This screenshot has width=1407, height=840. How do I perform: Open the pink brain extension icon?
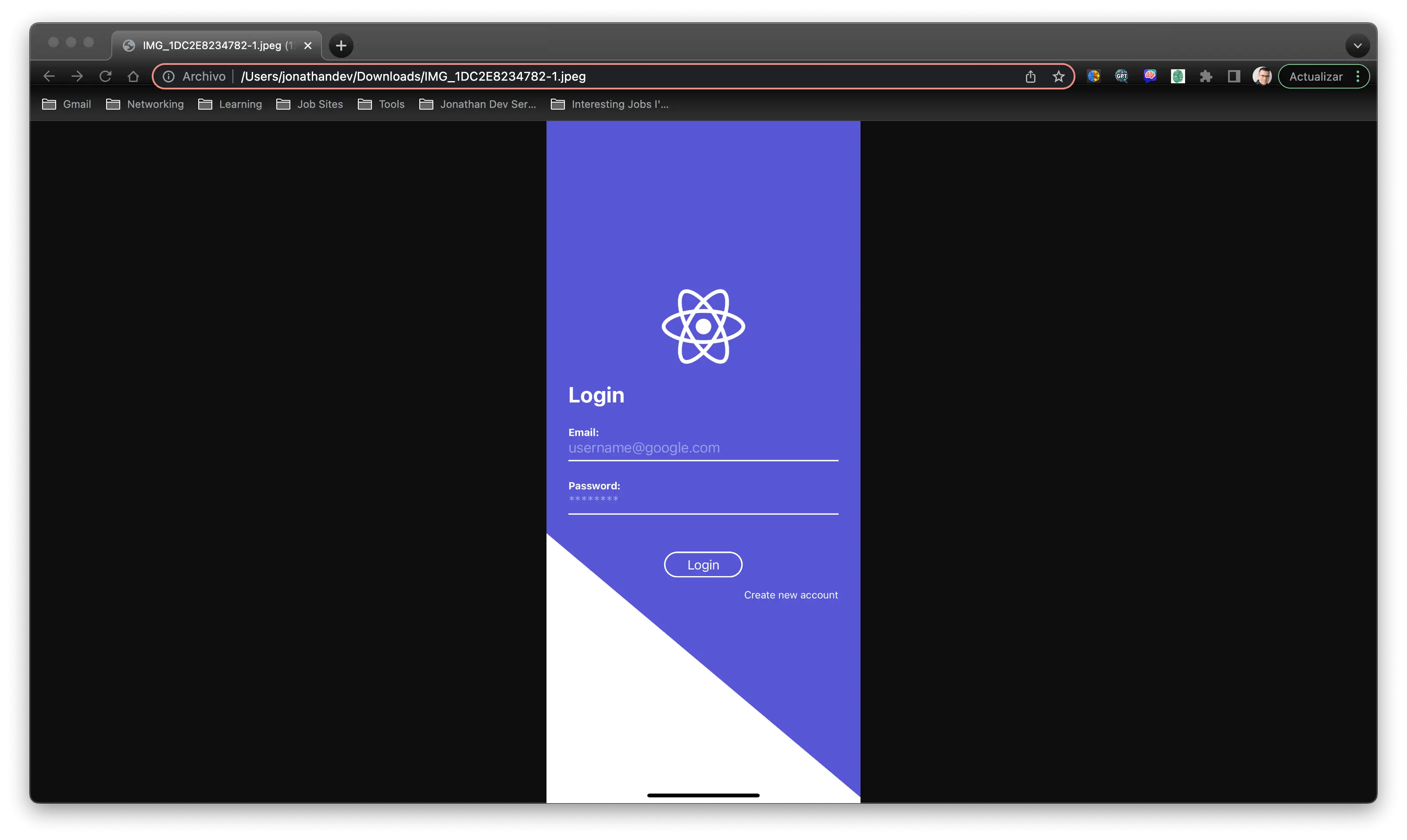[1150, 76]
